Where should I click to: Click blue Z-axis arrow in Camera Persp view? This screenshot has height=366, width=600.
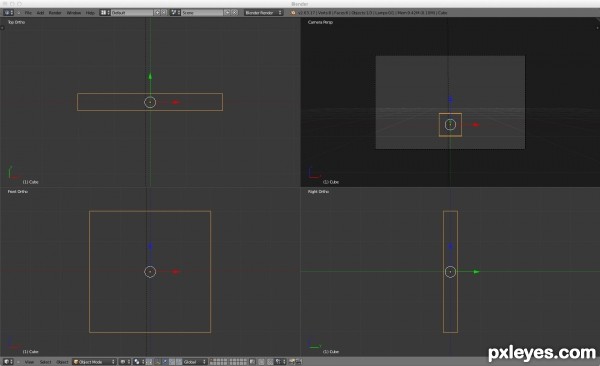click(450, 100)
